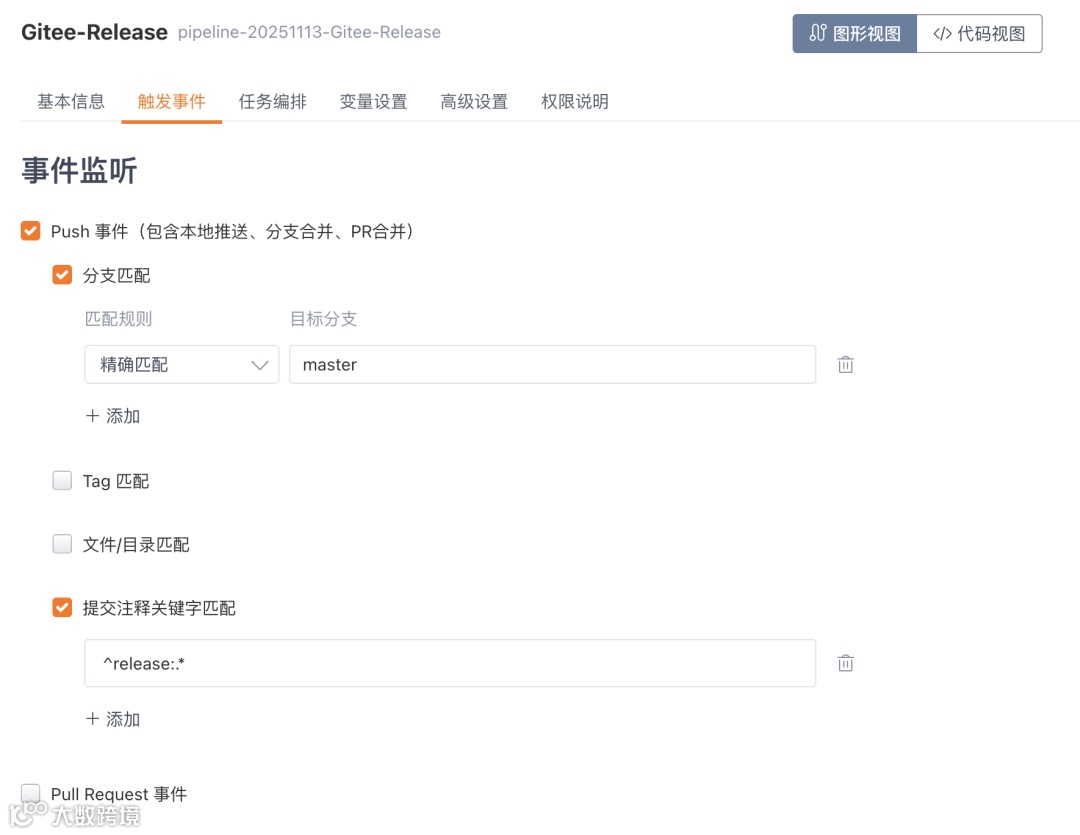The image size is (1080, 835).
Task: Toggle 提交注释关键字匹配 checkbox
Action: tap(62, 607)
